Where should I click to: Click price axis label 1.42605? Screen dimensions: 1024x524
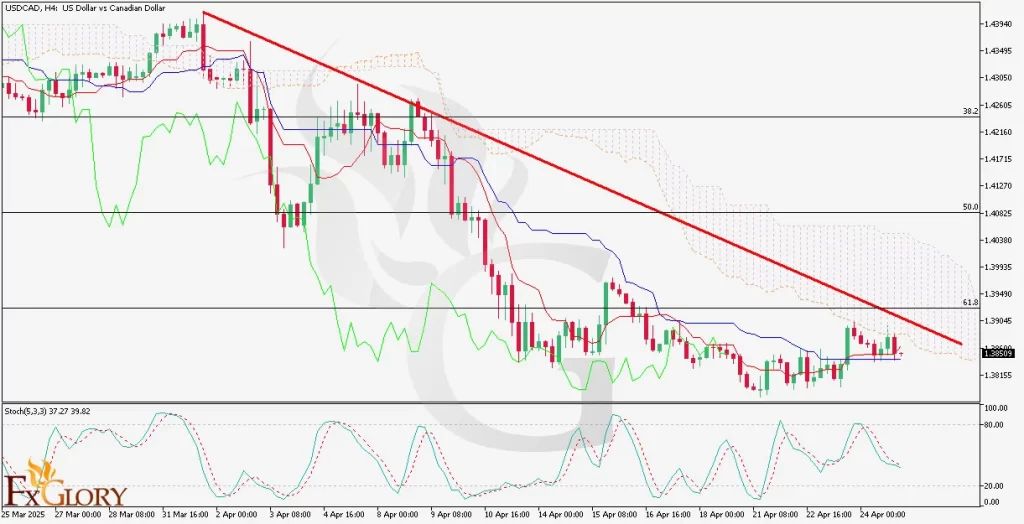[1000, 105]
